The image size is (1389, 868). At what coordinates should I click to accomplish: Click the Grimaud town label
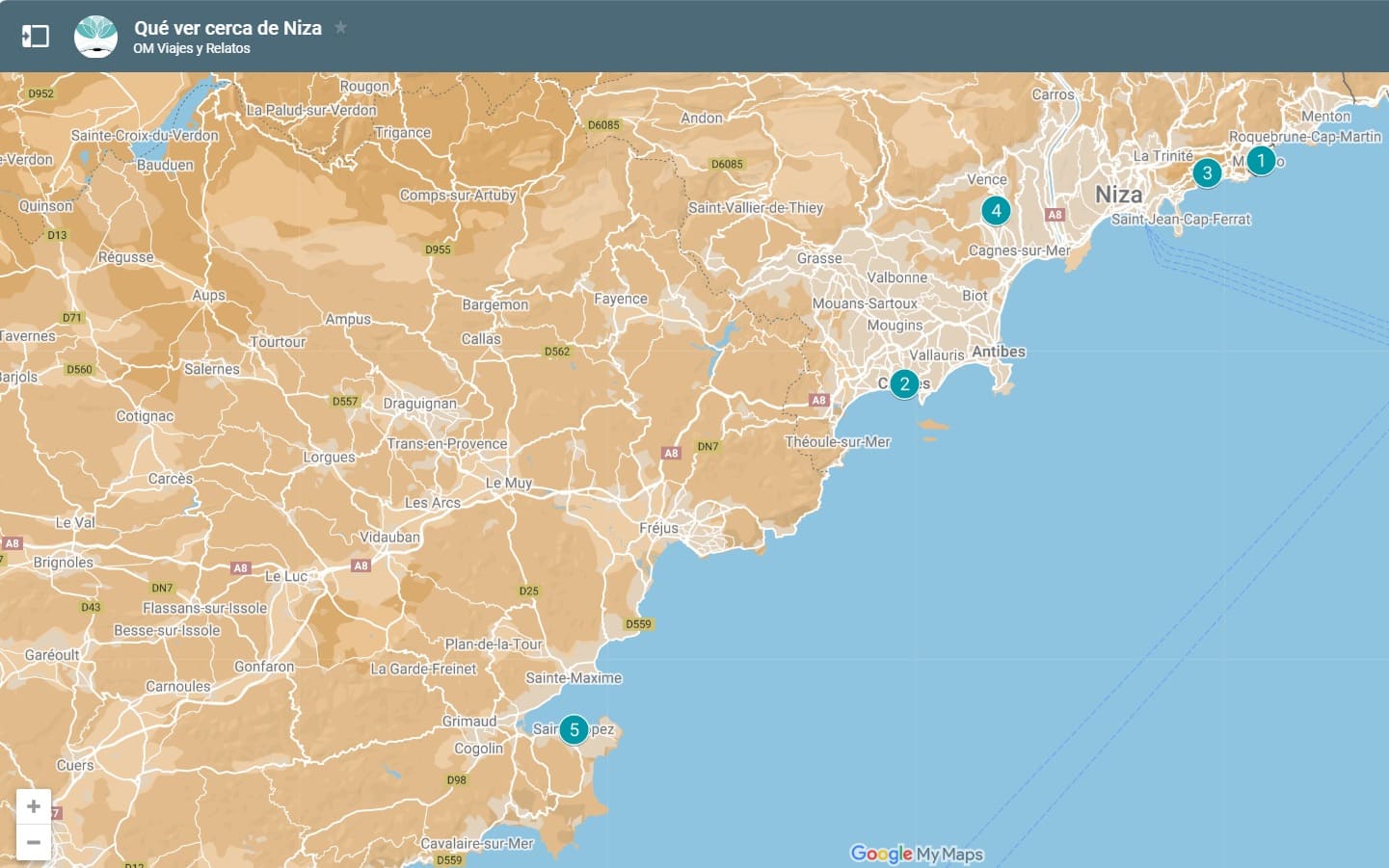point(469,722)
